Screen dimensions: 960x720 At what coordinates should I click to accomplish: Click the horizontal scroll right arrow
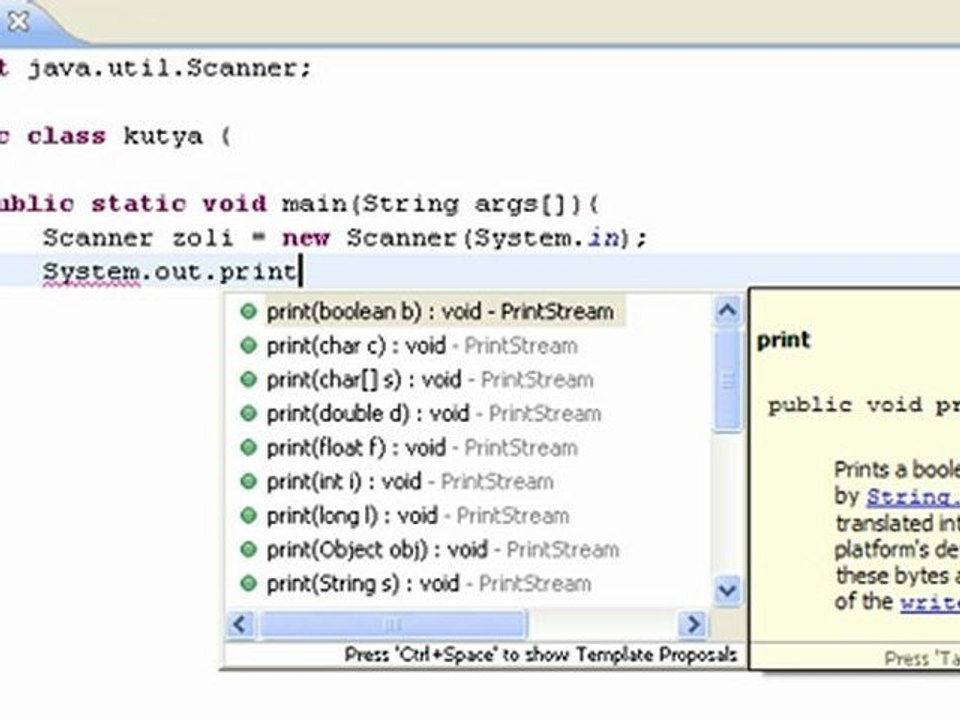tap(693, 624)
